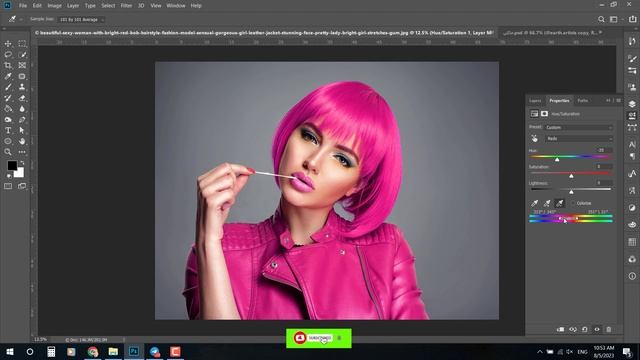The width and height of the screenshot is (640, 360).
Task: Toggle clip adjustment to layer below
Action: 561,329
